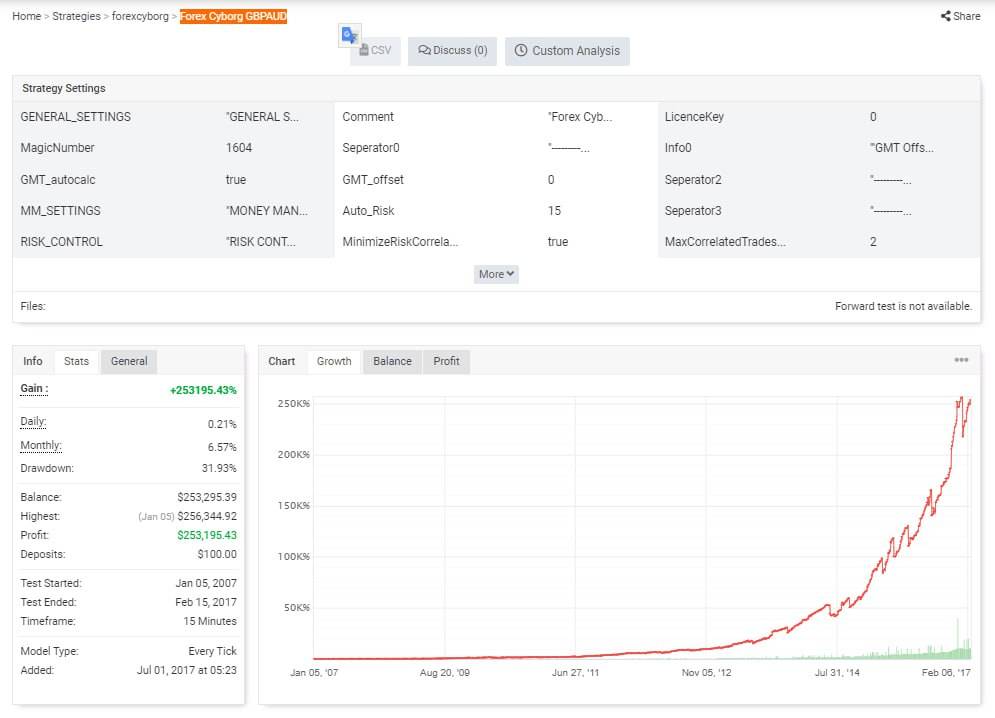Download the CSV file

(376, 51)
